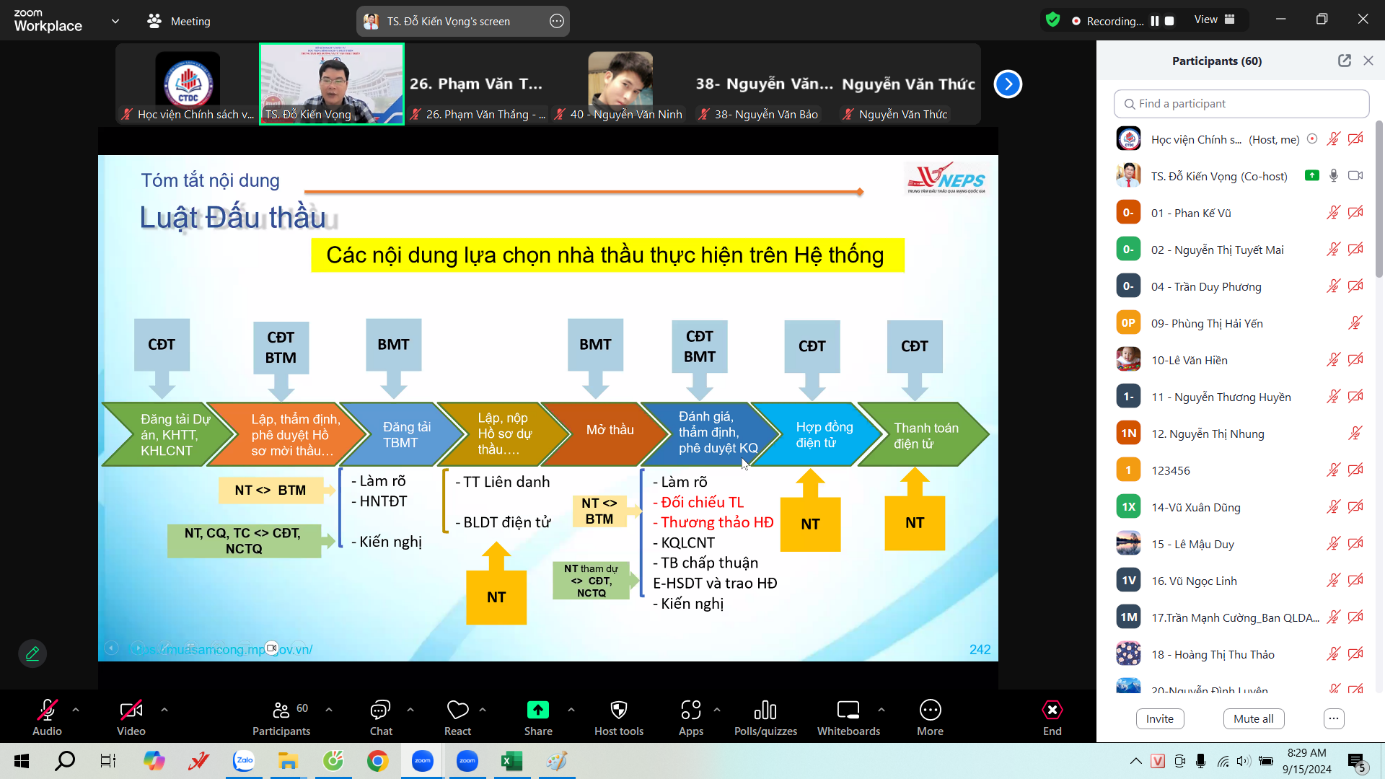This screenshot has height=779, width=1385.
Task: Open the Apps menu icon
Action: (690, 711)
